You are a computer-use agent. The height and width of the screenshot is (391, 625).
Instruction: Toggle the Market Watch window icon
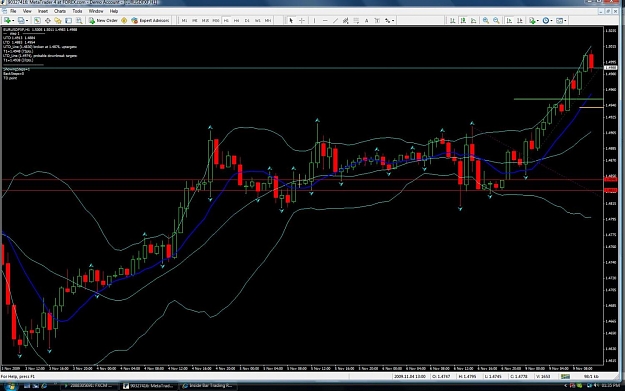click(x=37, y=20)
